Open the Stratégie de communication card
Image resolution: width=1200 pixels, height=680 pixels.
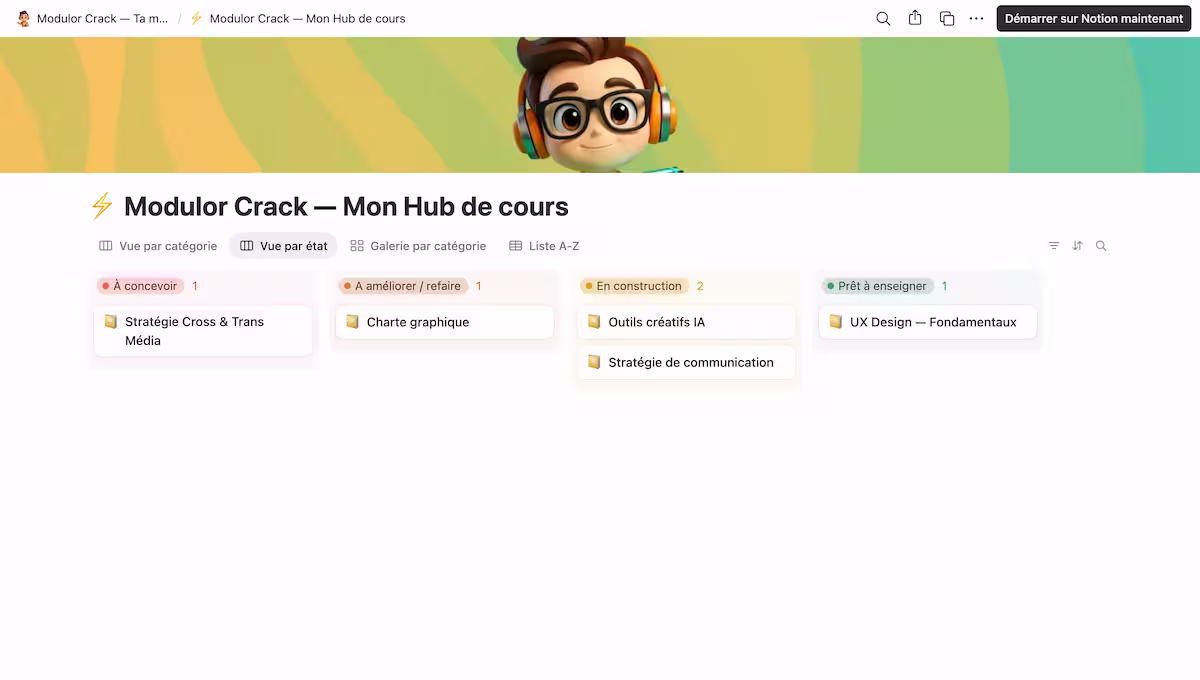[x=686, y=362]
